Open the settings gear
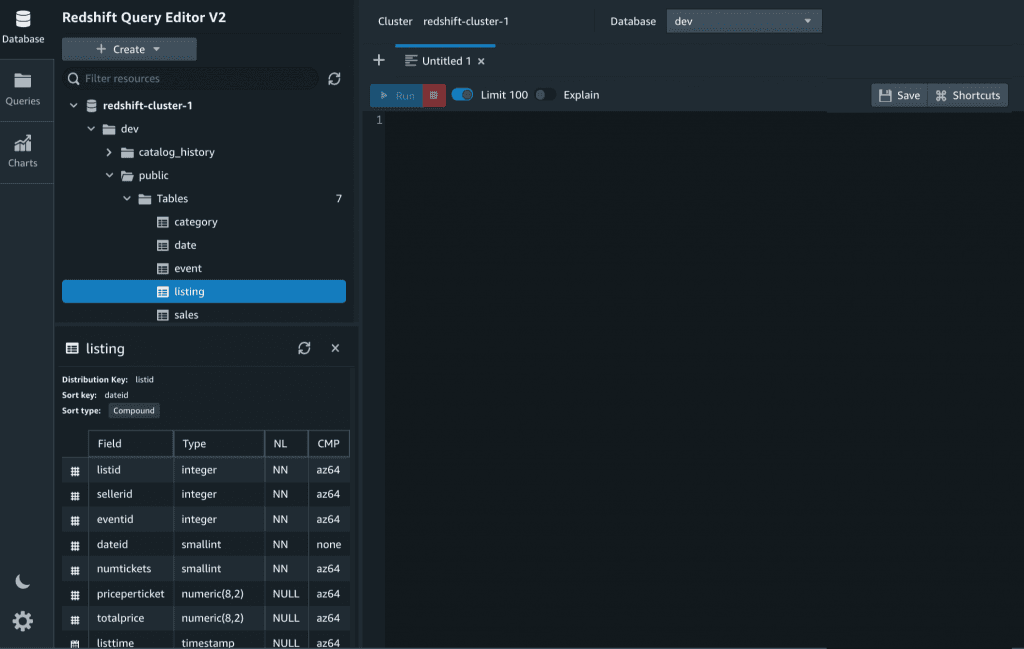 pyautogui.click(x=23, y=621)
